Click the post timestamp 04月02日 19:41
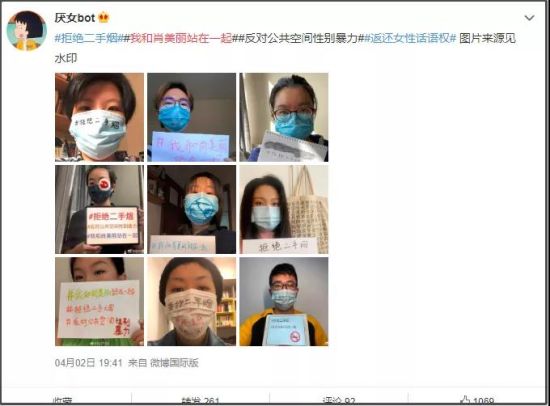The width and height of the screenshot is (550, 406). pyautogui.click(x=88, y=362)
